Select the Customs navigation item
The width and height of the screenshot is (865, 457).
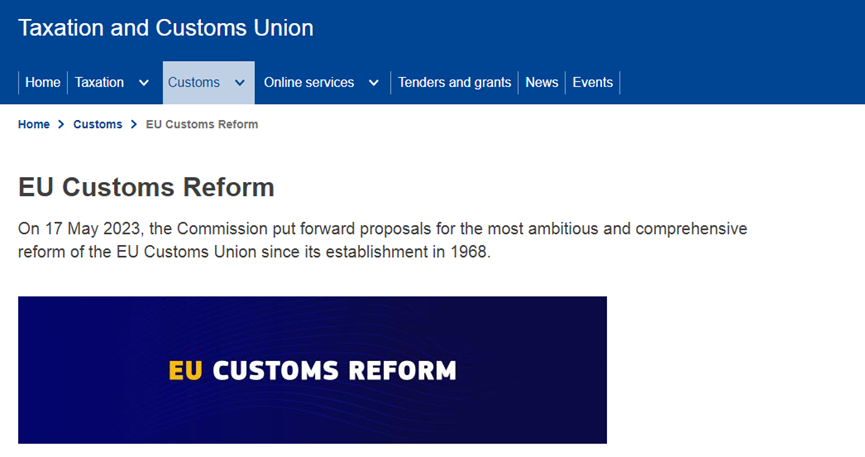point(194,82)
